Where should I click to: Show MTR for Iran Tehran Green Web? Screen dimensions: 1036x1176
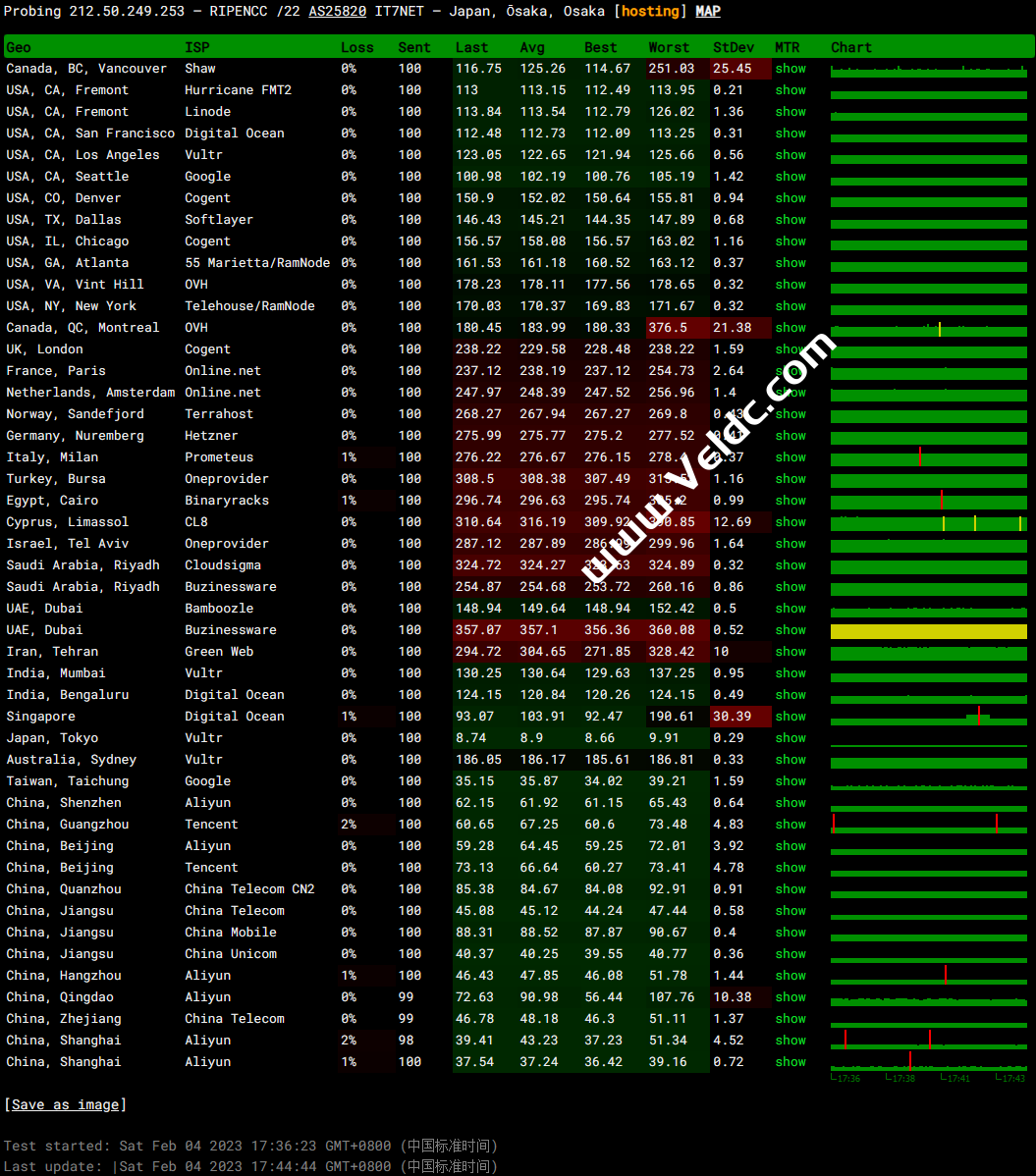[x=790, y=652]
